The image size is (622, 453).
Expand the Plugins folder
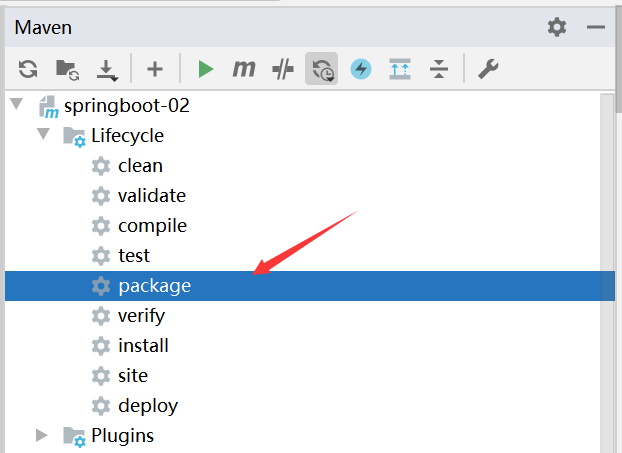[42, 435]
